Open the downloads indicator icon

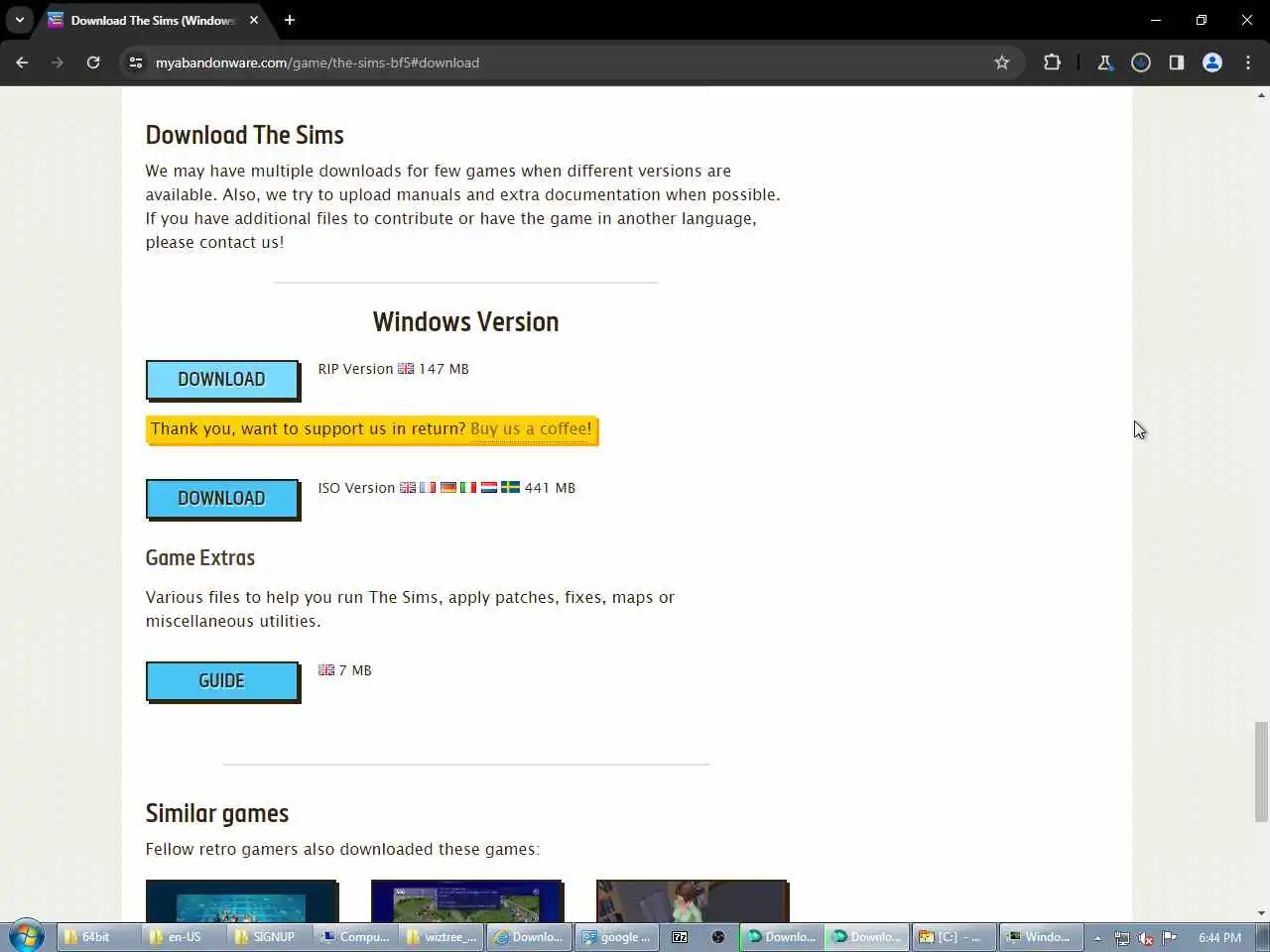[x=1141, y=62]
